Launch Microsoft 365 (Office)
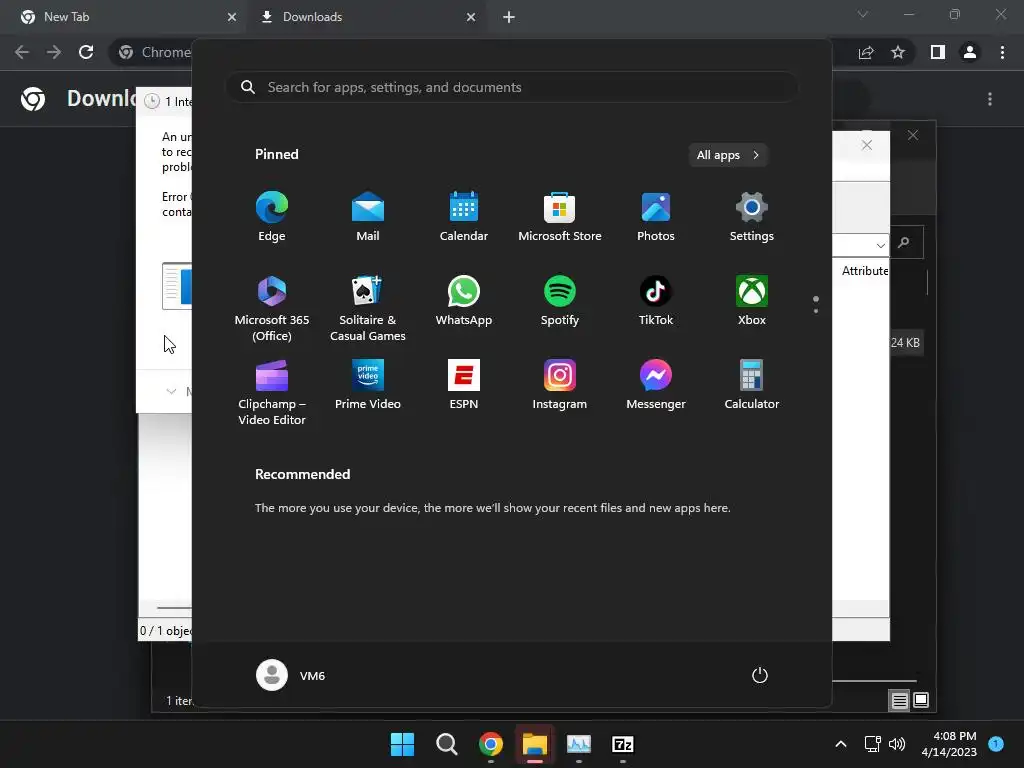This screenshot has width=1024, height=768. (272, 308)
